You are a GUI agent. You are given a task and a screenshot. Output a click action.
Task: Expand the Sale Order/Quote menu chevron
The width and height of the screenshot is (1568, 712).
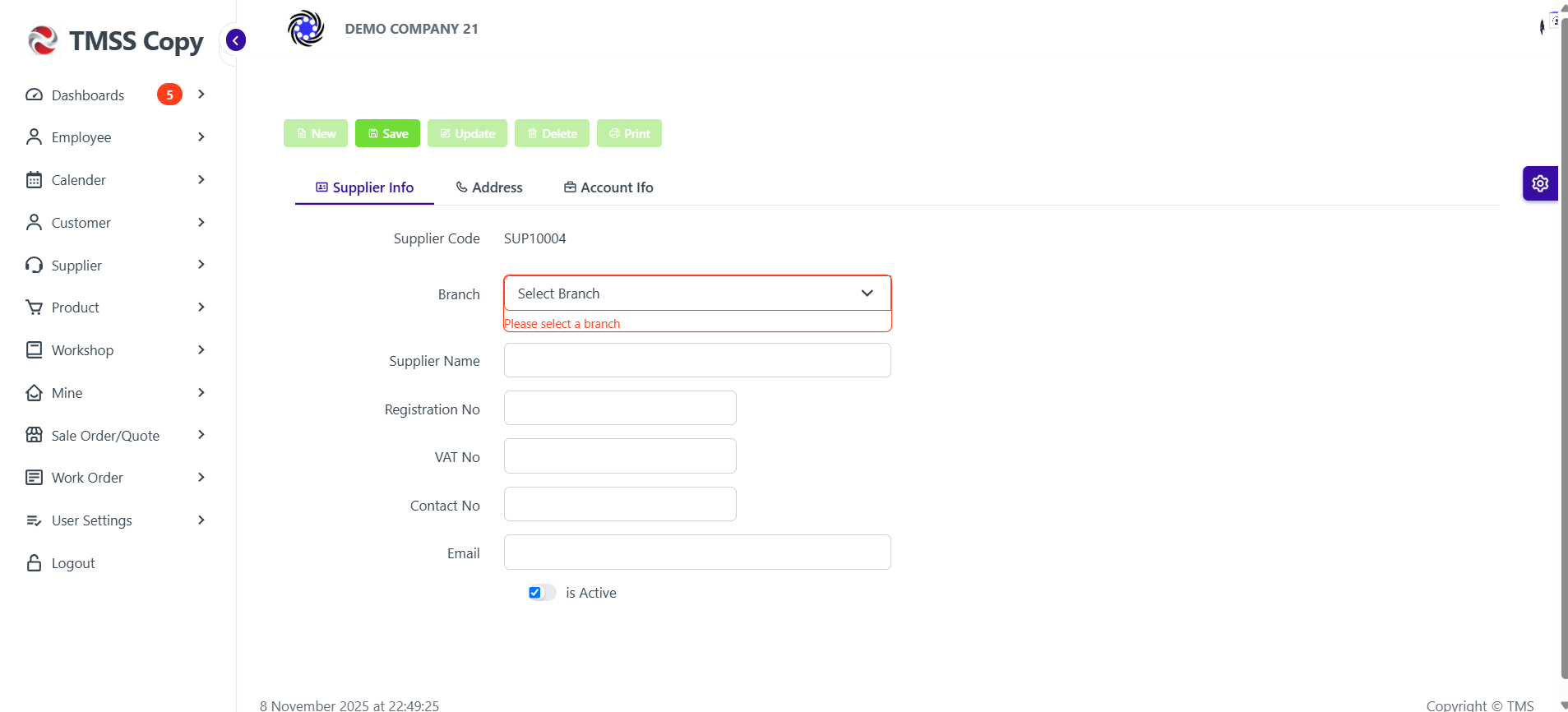coord(201,434)
